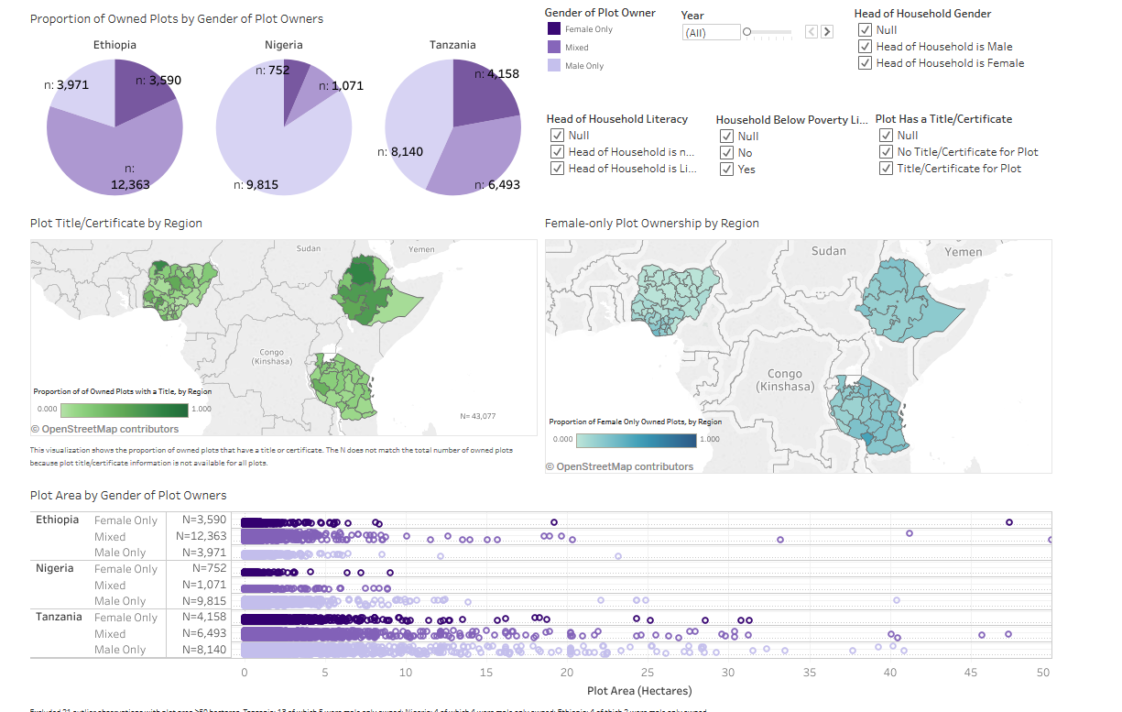Uncheck Null under Head of Household Literacy
This screenshot has height=712, width=1122.
tap(557, 135)
